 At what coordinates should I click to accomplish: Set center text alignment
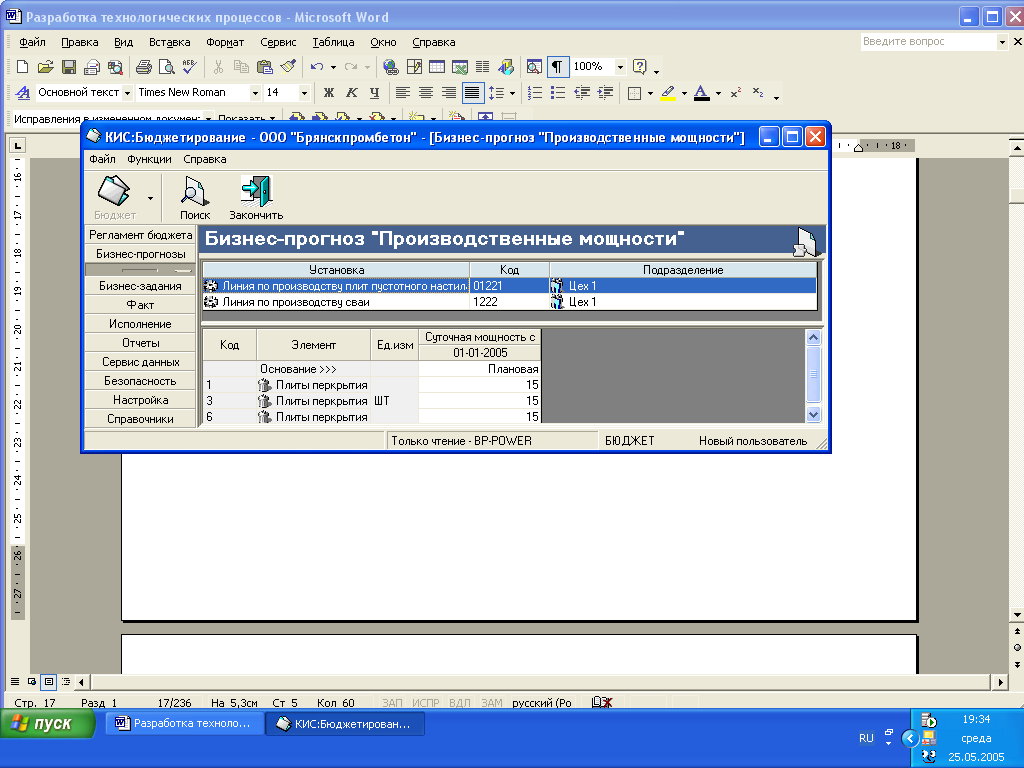(426, 93)
